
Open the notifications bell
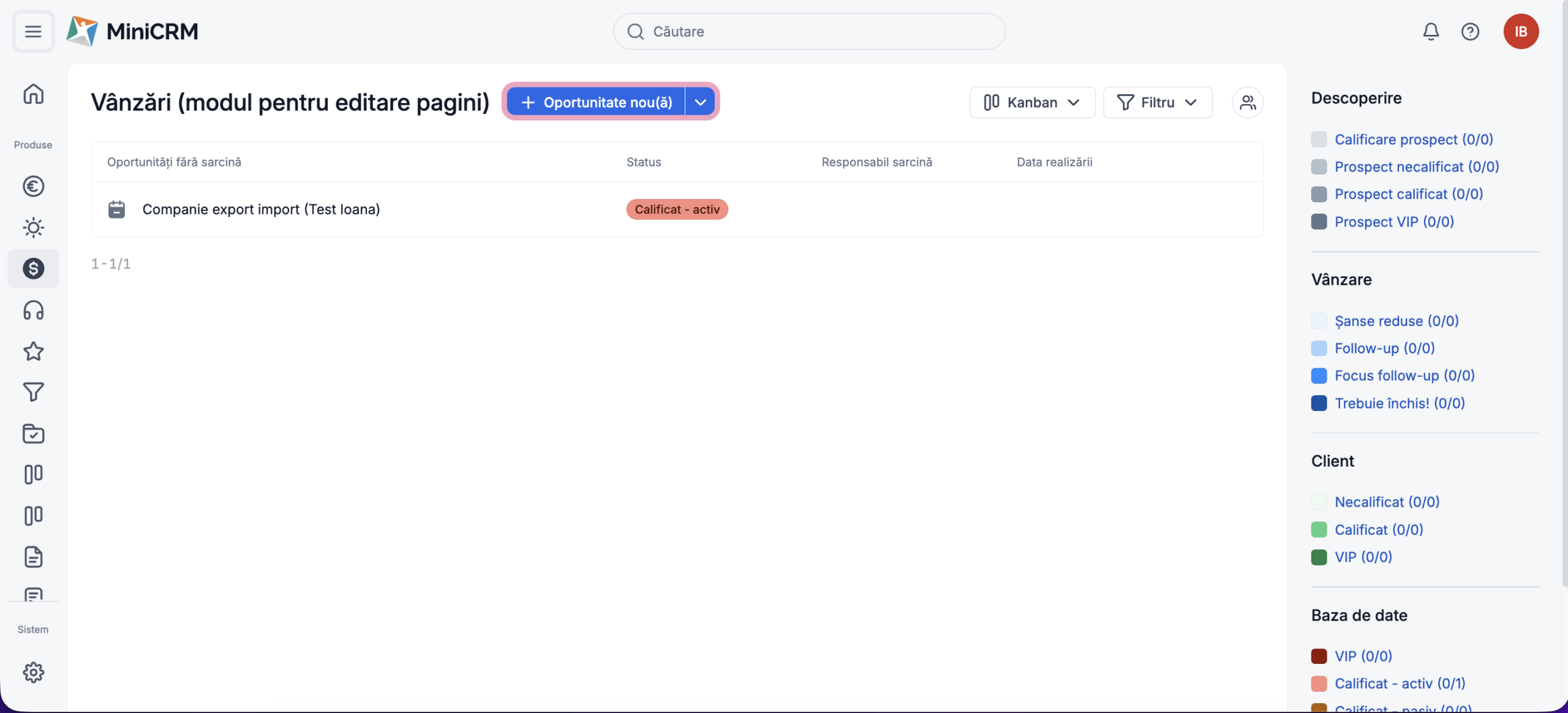click(x=1430, y=31)
